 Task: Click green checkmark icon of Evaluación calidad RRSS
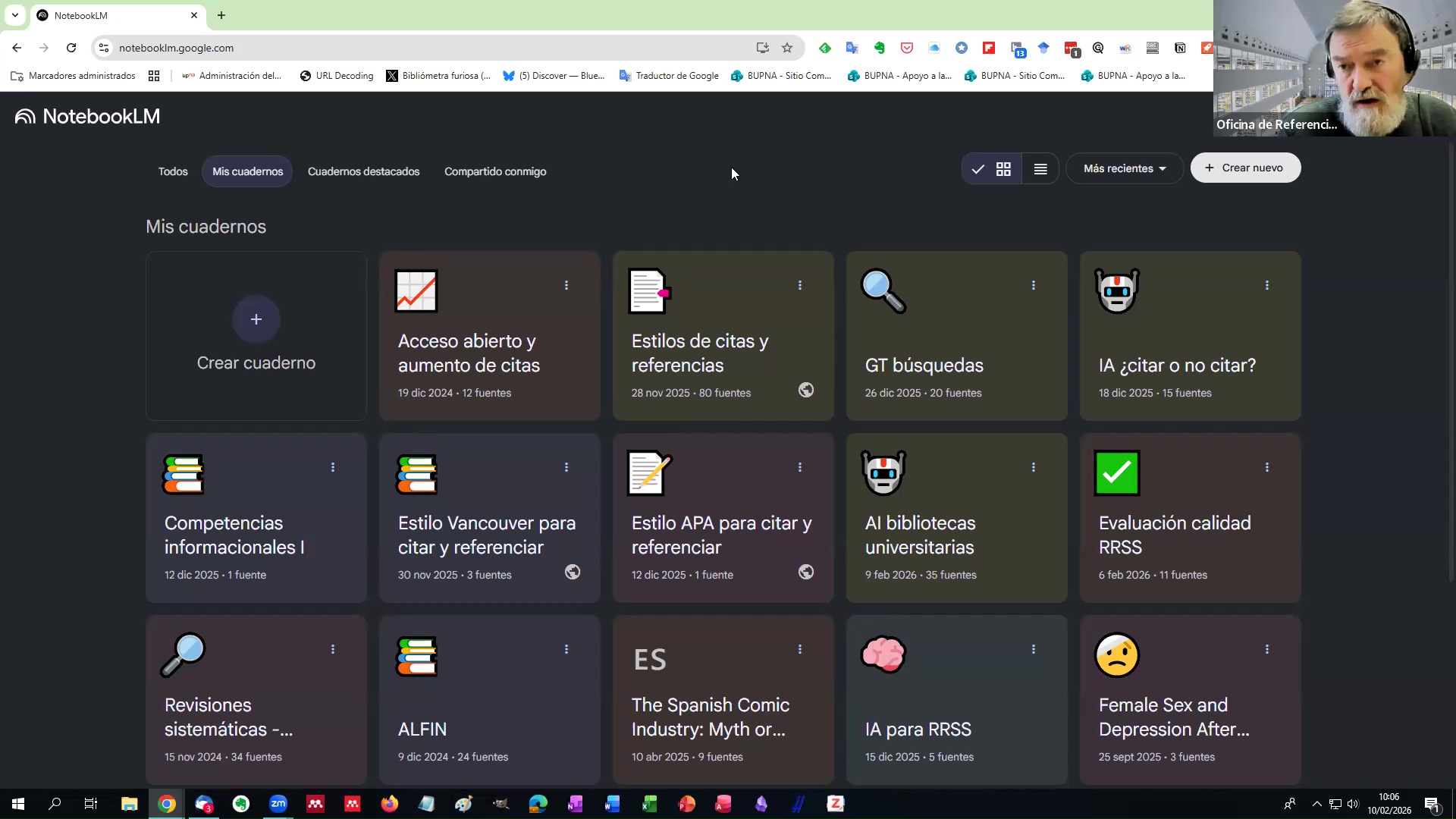[1117, 472]
